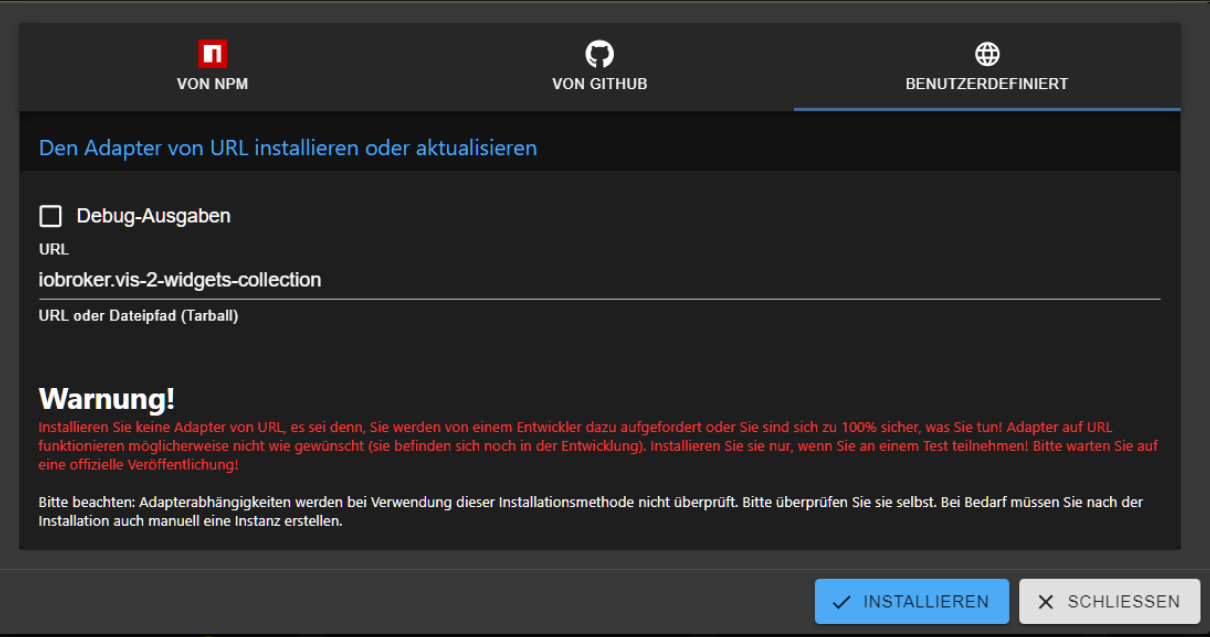Screen dimensions: 1210x637
Task: Click the Debug-Ausgaben label text
Action: coord(153,216)
